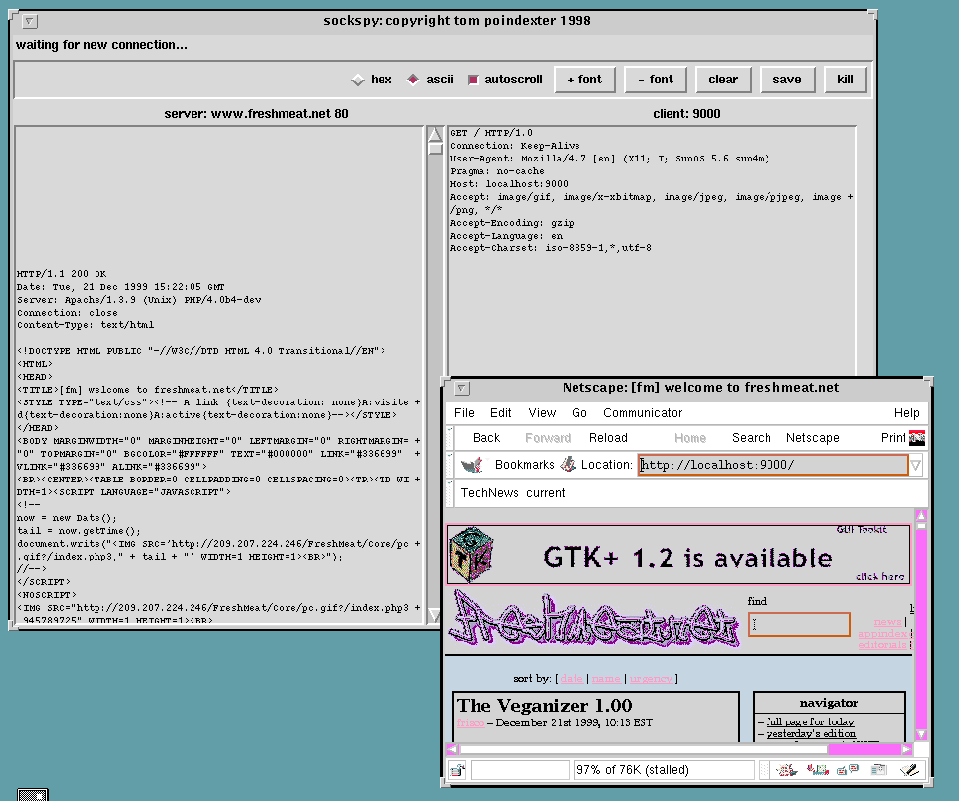The height and width of the screenshot is (801, 959).
Task: Open the editorials link
Action: click(883, 644)
